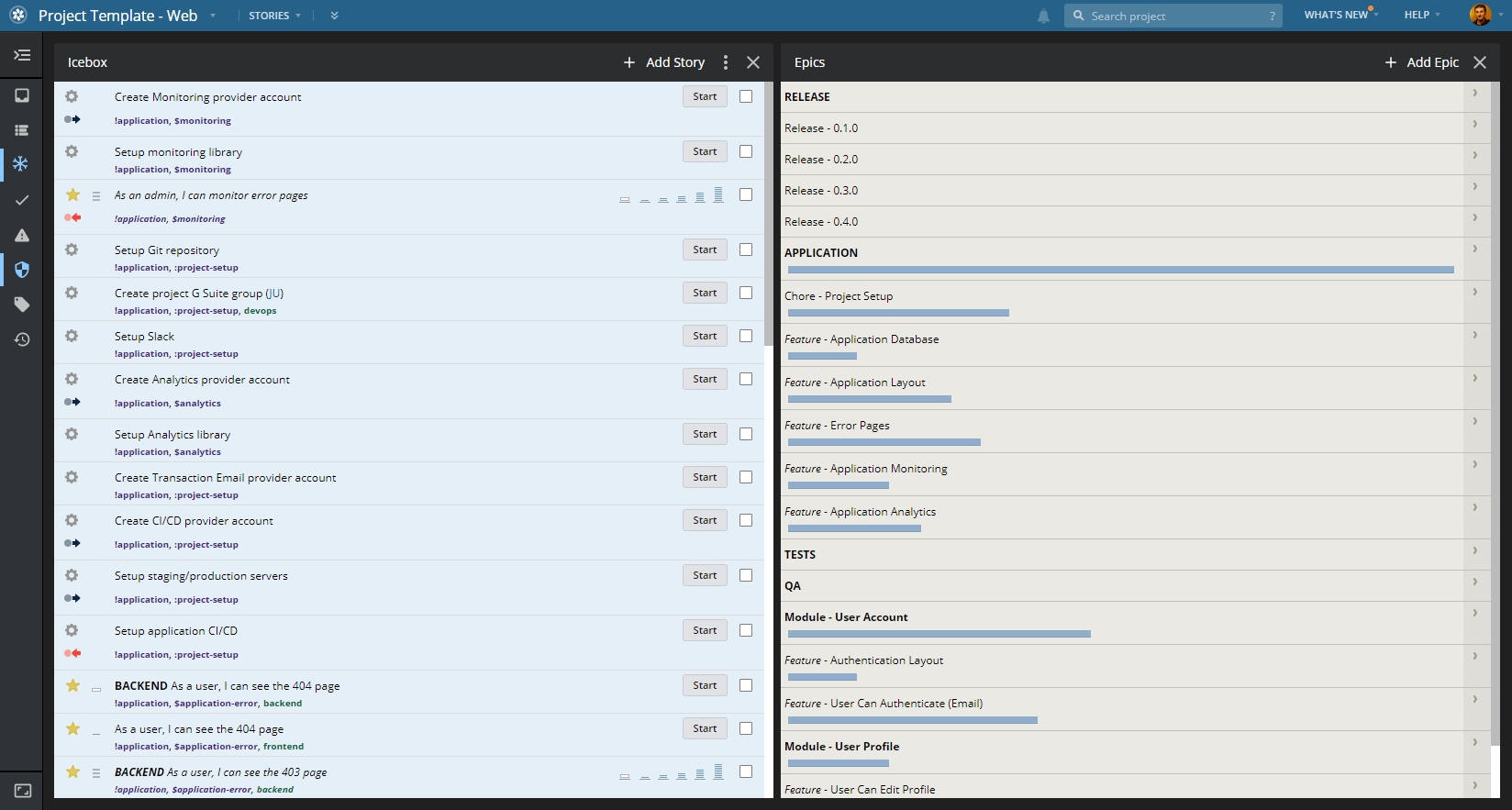Open the HELP menu

click(1422, 15)
